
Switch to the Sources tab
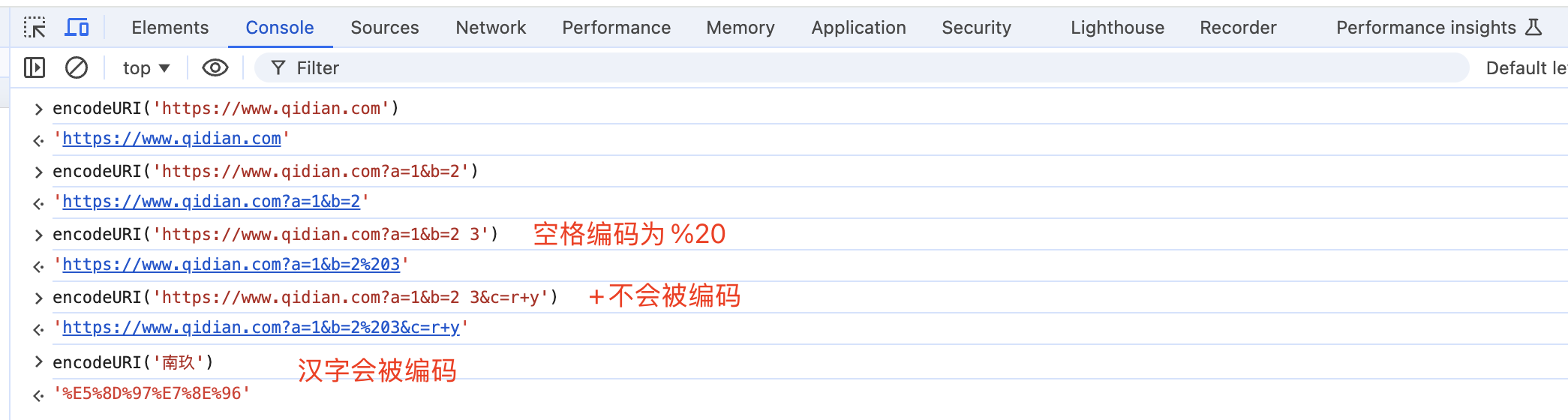click(x=384, y=28)
